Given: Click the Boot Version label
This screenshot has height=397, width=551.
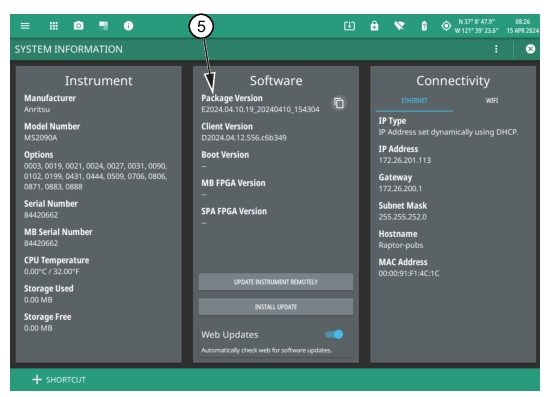Looking at the screenshot, I should coord(225,155).
